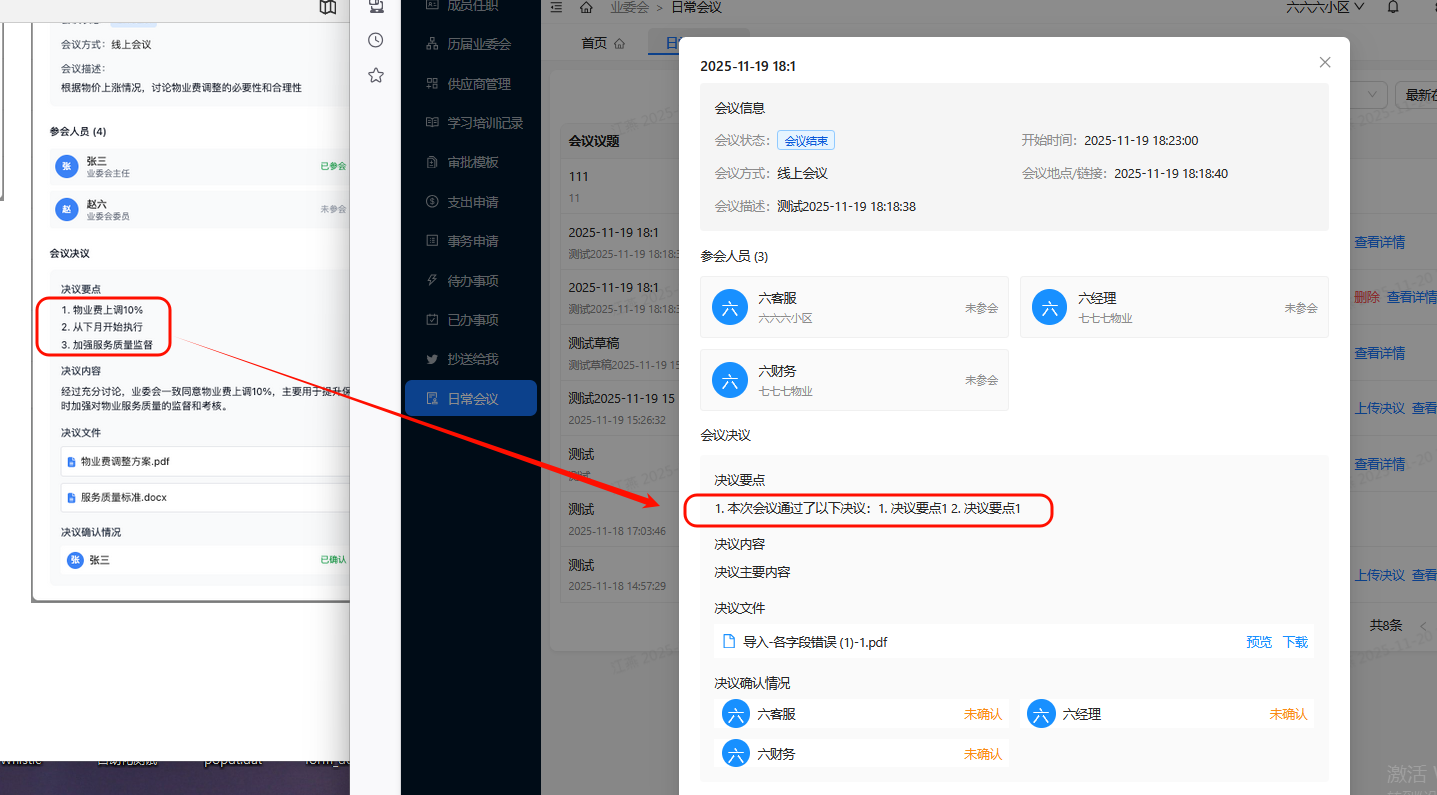Switch to the 首页 tab

coord(602,44)
